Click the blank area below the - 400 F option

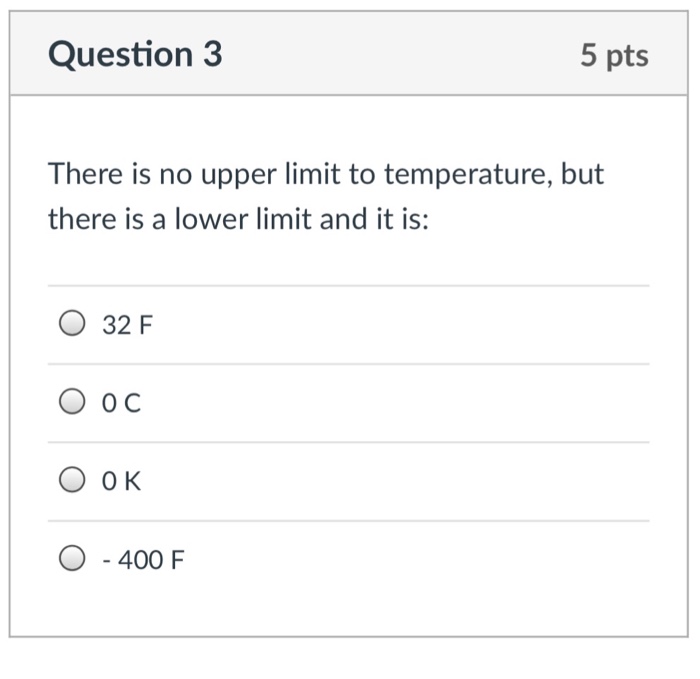click(x=348, y=607)
